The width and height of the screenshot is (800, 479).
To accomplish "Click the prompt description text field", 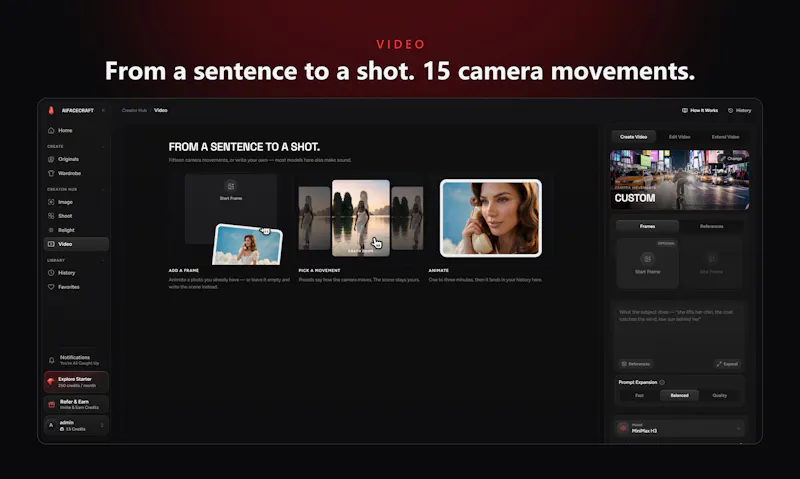I will click(x=679, y=331).
